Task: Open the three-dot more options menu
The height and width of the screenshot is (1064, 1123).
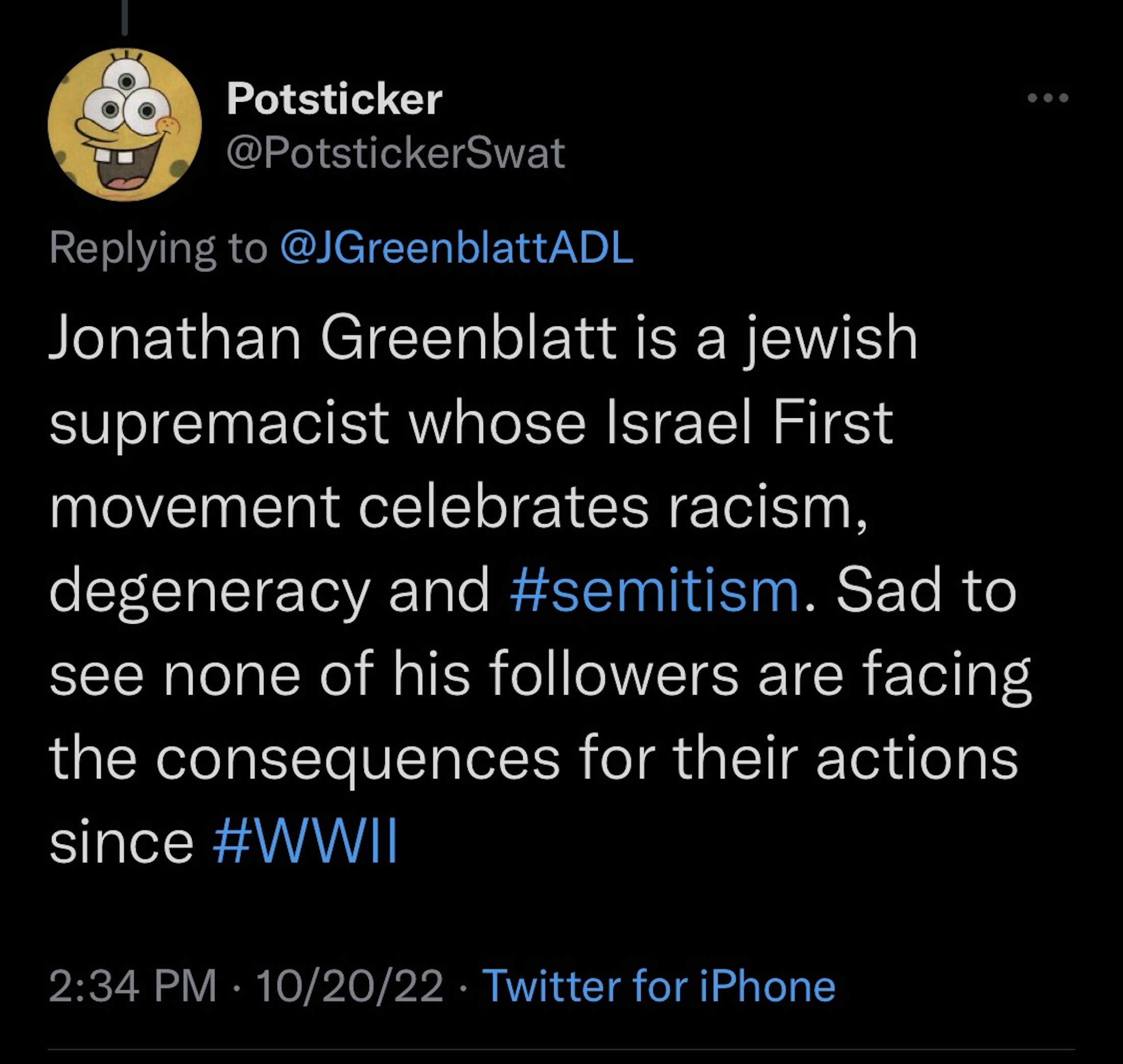Action: (1047, 98)
